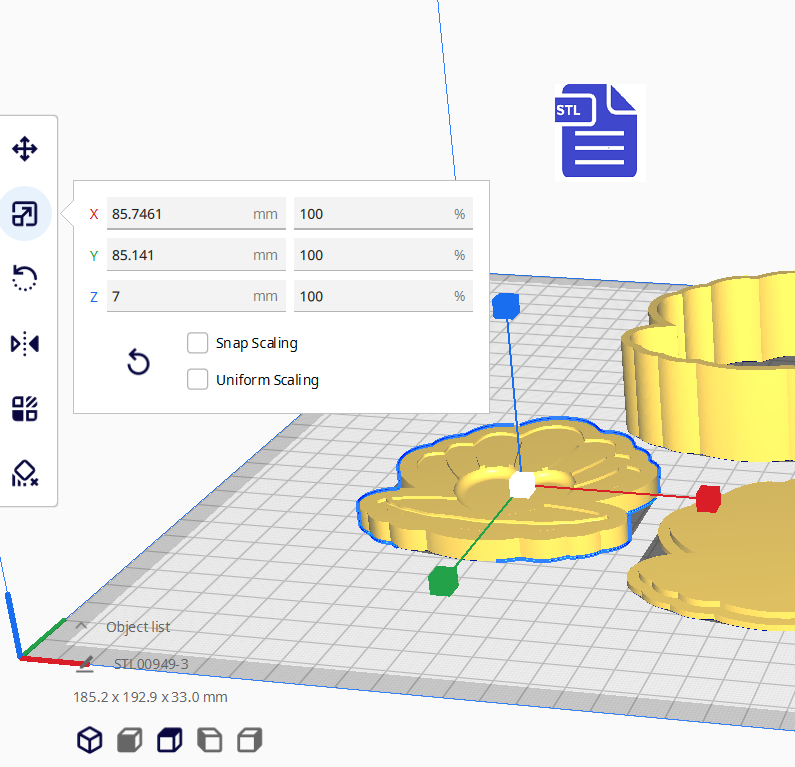The height and width of the screenshot is (767, 795).
Task: Select STL 00949-3 in the object list
Action: [x=150, y=663]
